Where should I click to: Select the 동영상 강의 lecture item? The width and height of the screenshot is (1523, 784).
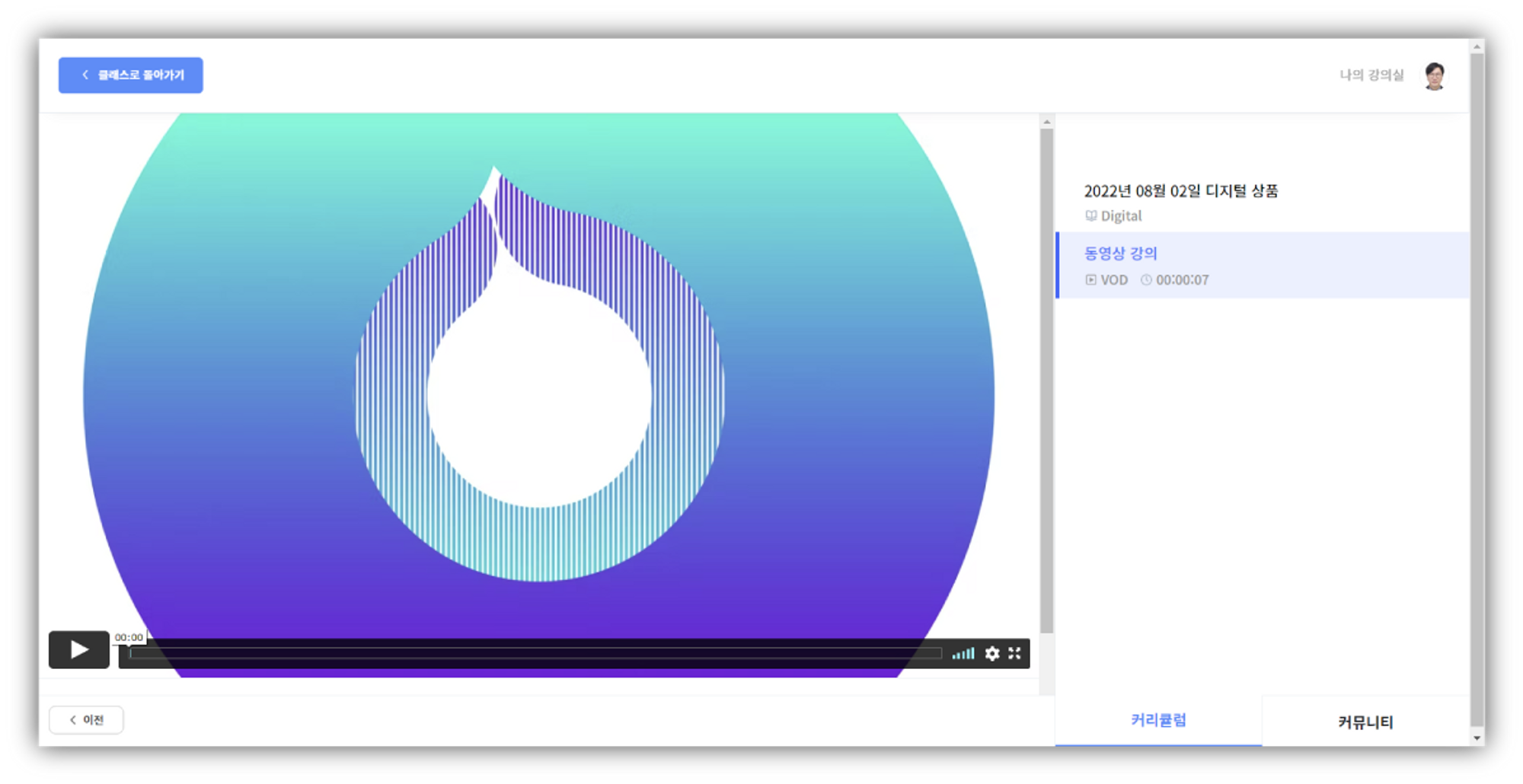pos(1263,265)
